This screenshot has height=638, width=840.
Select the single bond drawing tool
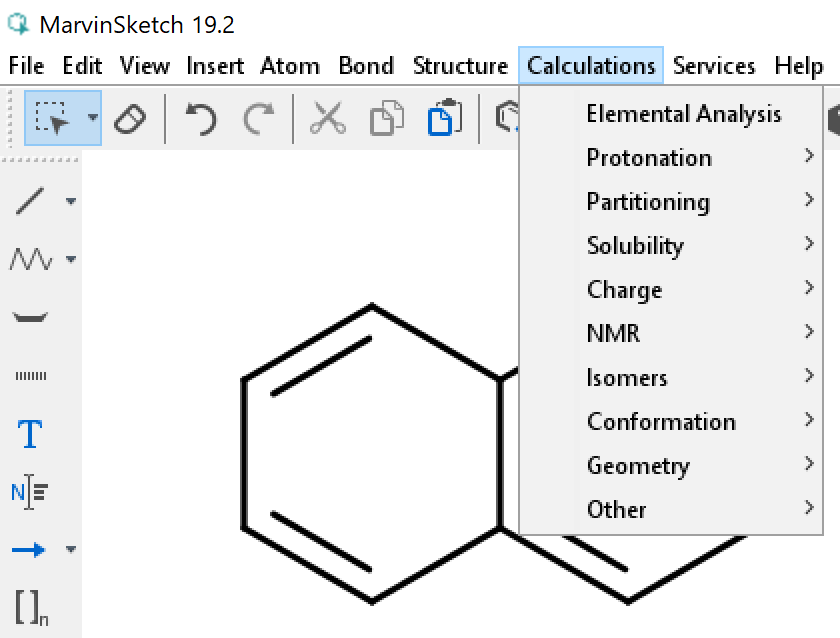pyautogui.click(x=30, y=201)
